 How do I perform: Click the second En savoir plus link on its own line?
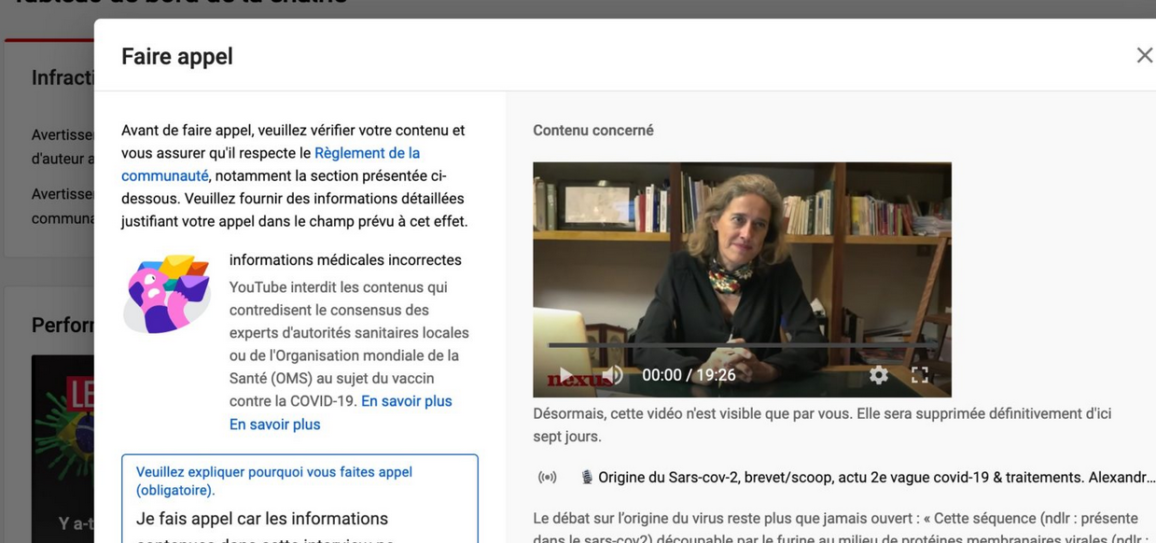275,424
